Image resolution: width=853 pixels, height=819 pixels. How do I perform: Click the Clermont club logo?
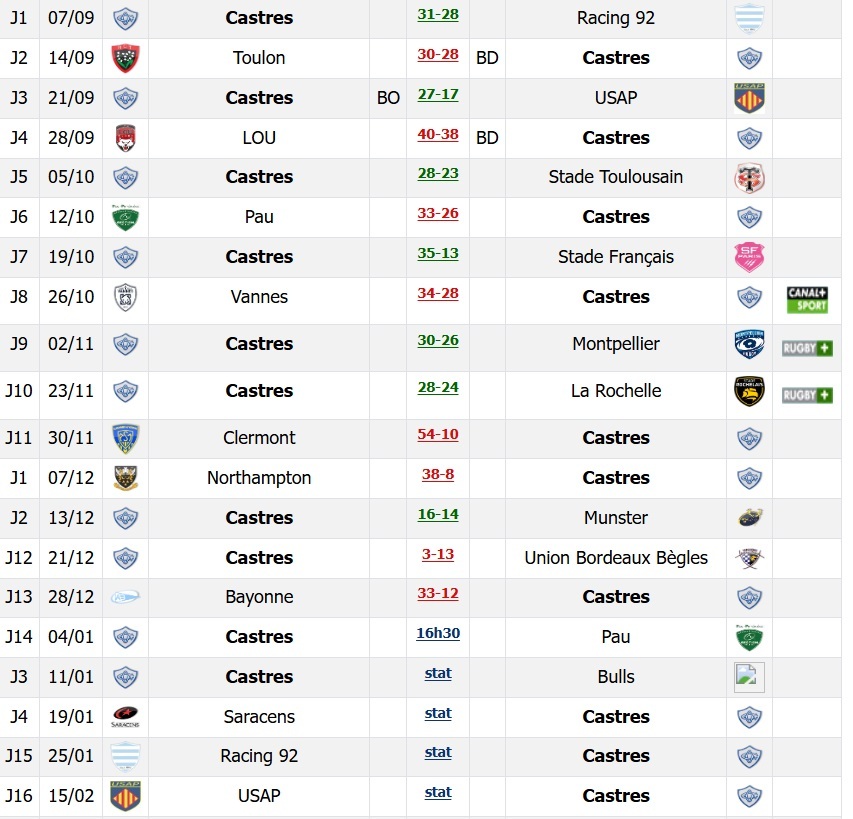[126, 438]
